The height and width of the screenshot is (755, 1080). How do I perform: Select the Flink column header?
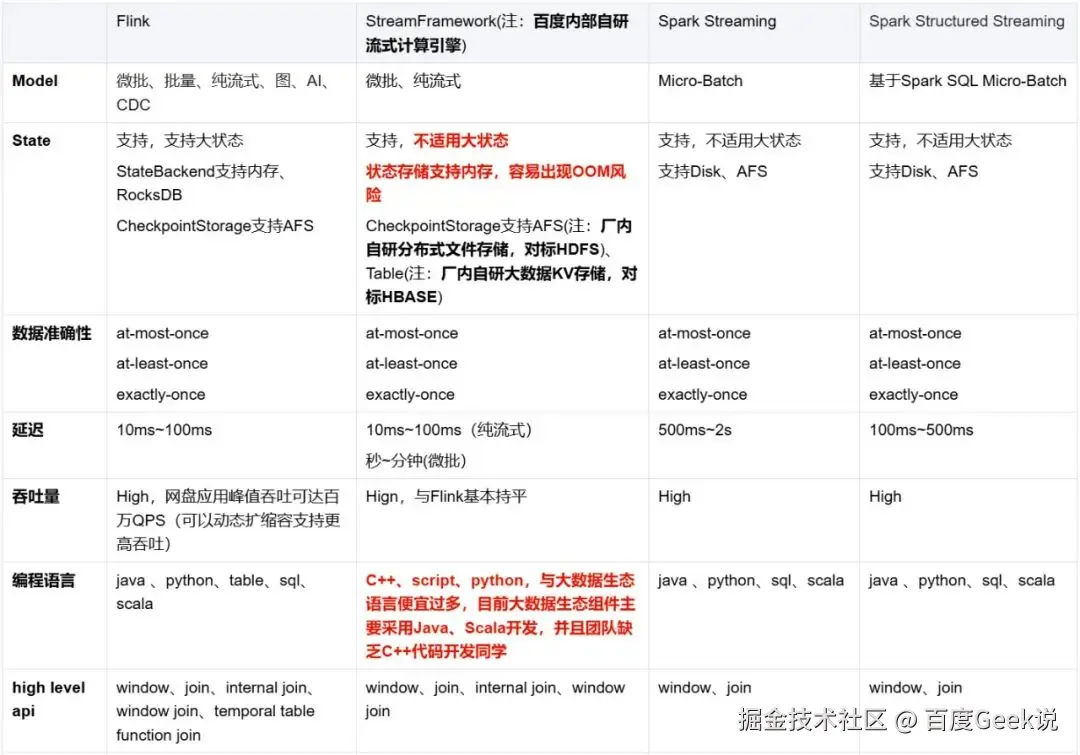[132, 20]
